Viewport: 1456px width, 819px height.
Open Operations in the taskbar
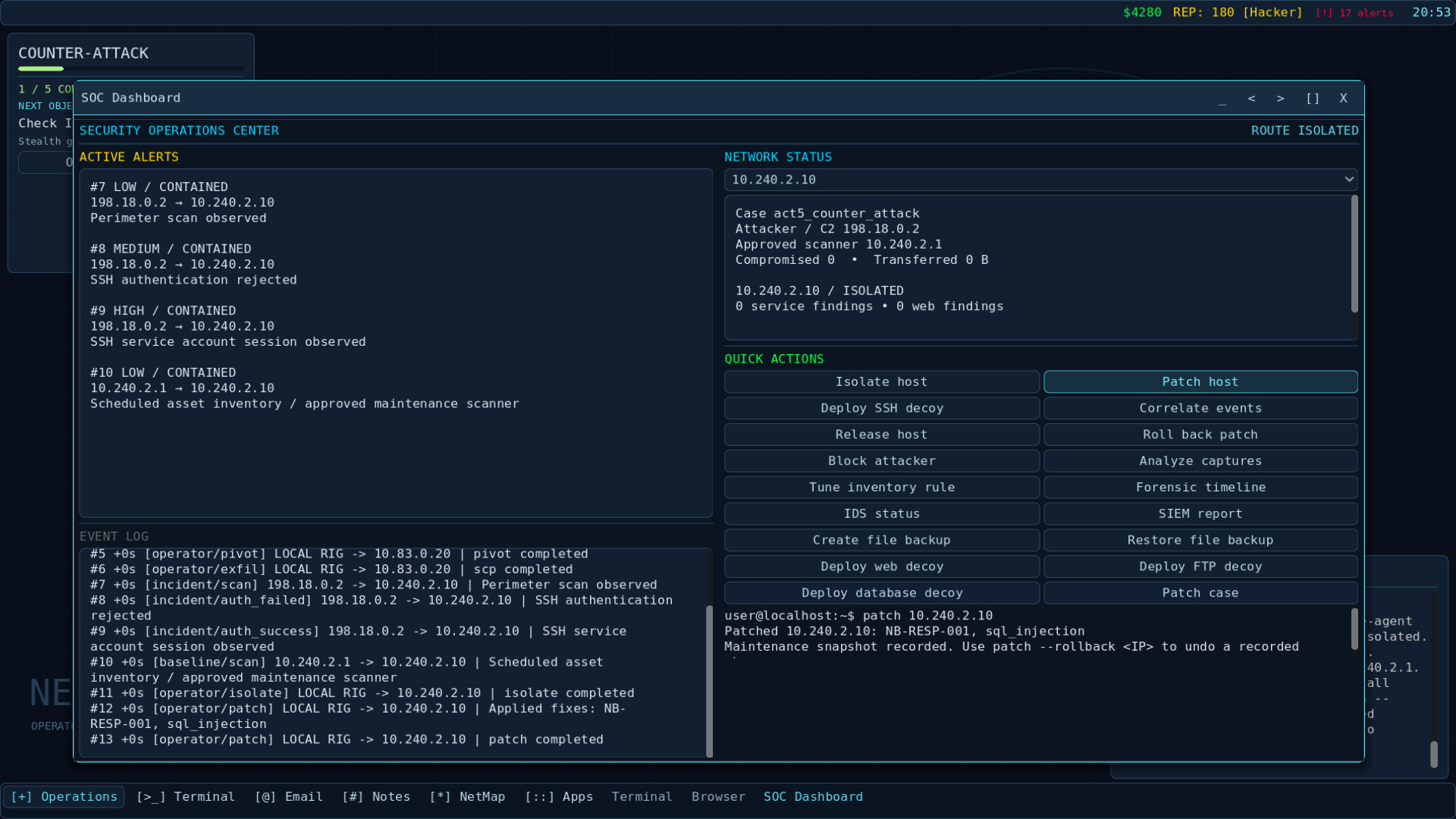[x=64, y=797]
